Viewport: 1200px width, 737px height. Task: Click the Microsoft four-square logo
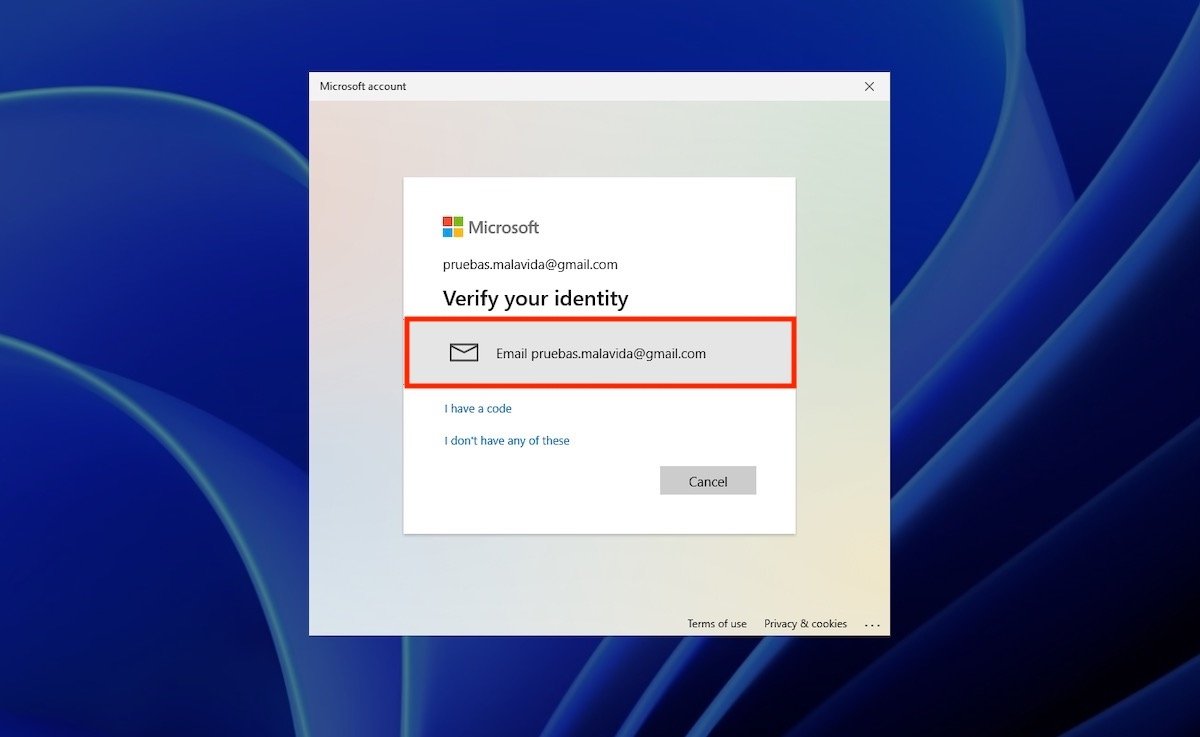tap(453, 227)
